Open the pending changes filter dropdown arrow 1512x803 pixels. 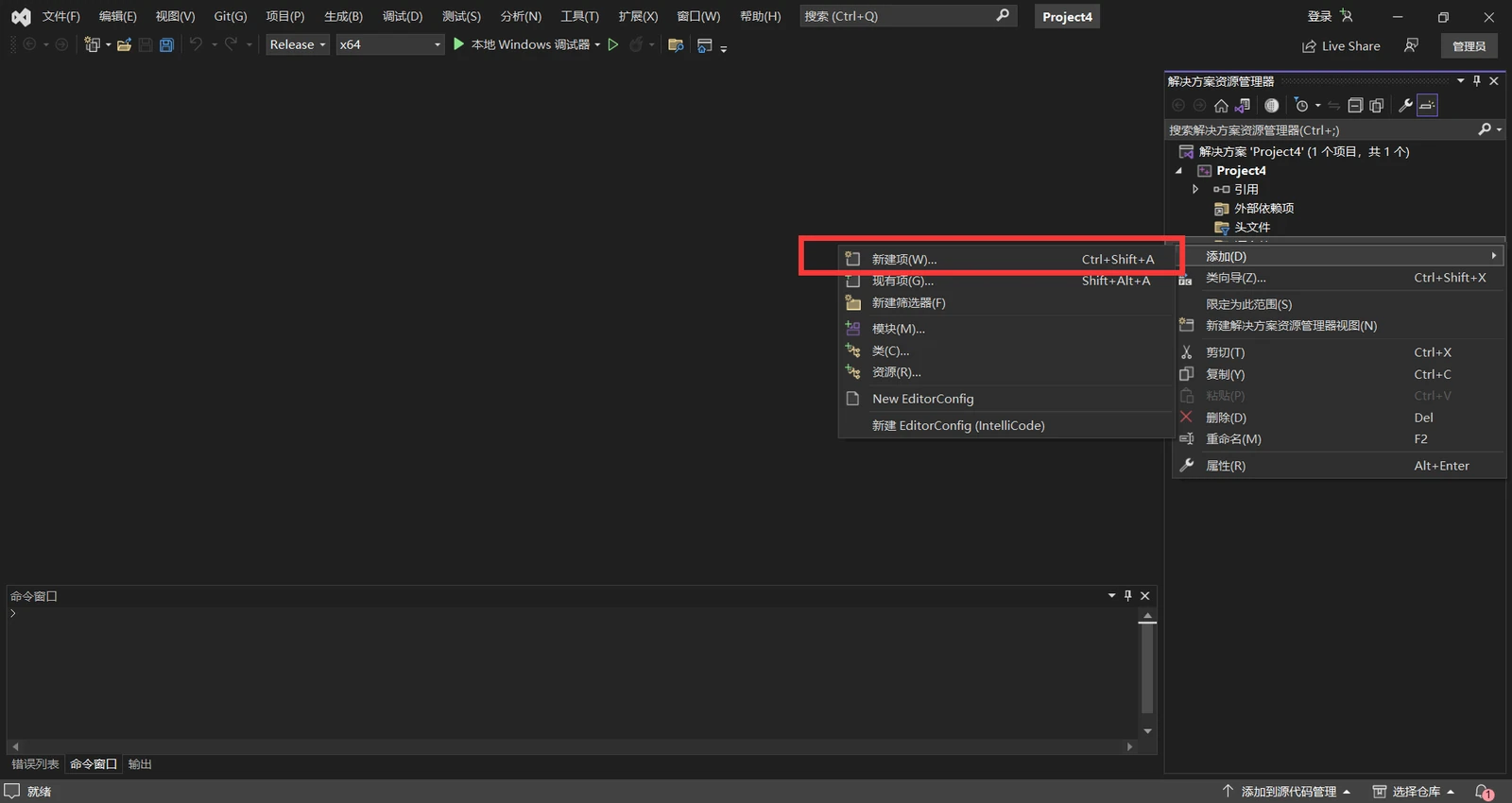click(1317, 106)
